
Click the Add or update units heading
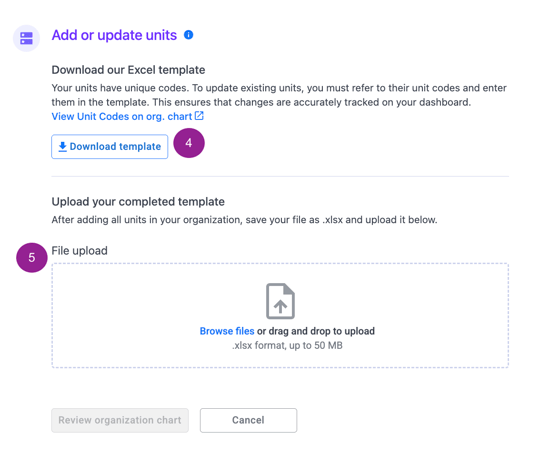click(114, 35)
